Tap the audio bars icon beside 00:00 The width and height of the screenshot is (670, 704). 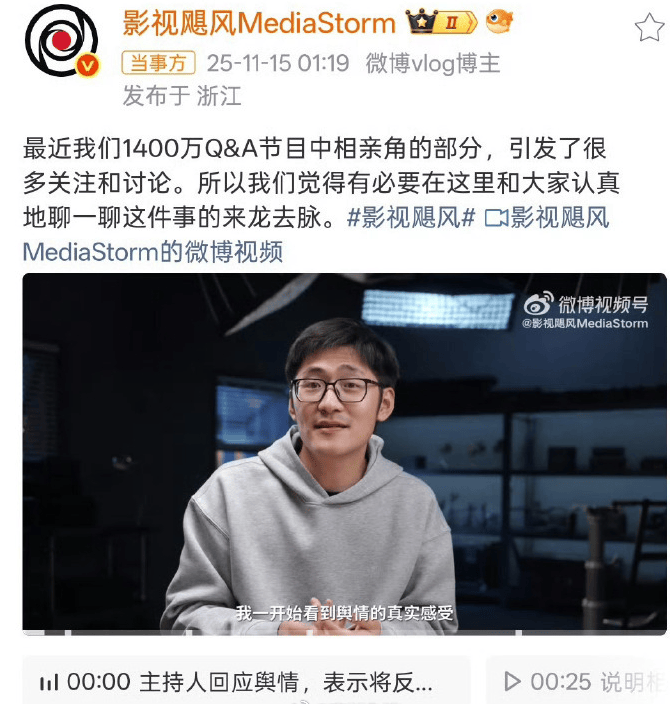(x=49, y=683)
